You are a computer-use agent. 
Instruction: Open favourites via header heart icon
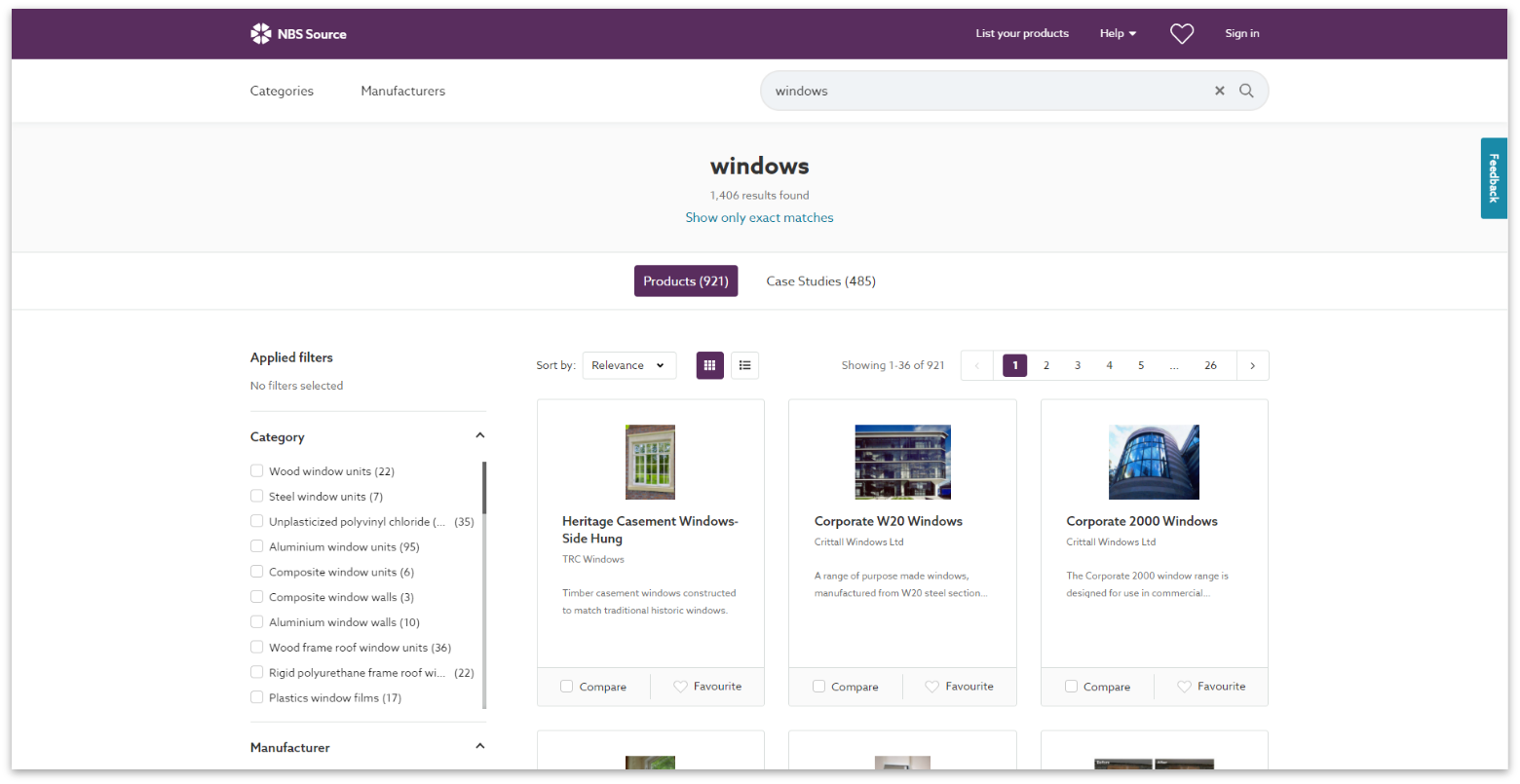coord(1181,34)
